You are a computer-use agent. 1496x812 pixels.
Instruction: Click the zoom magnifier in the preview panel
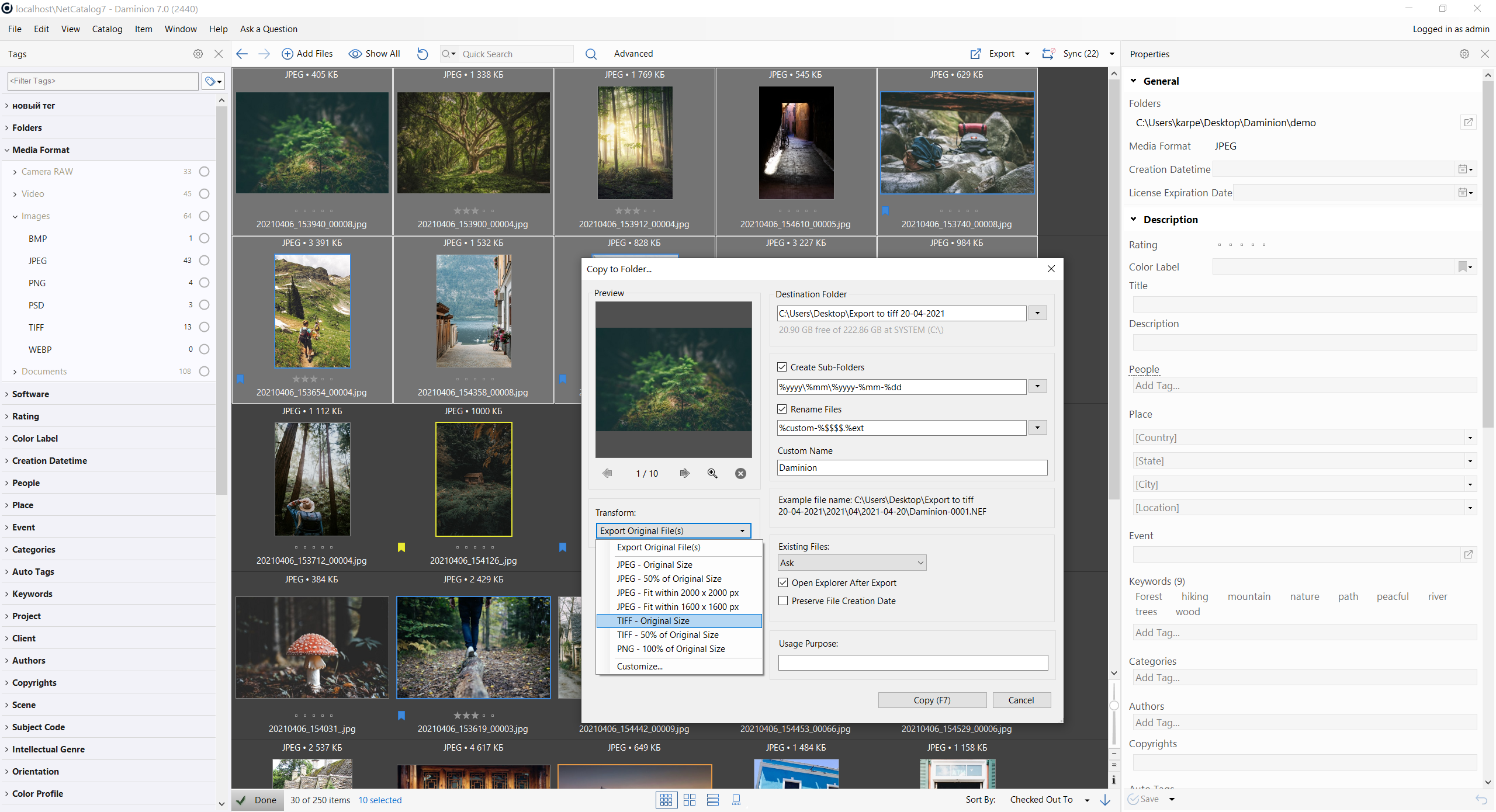(x=712, y=473)
